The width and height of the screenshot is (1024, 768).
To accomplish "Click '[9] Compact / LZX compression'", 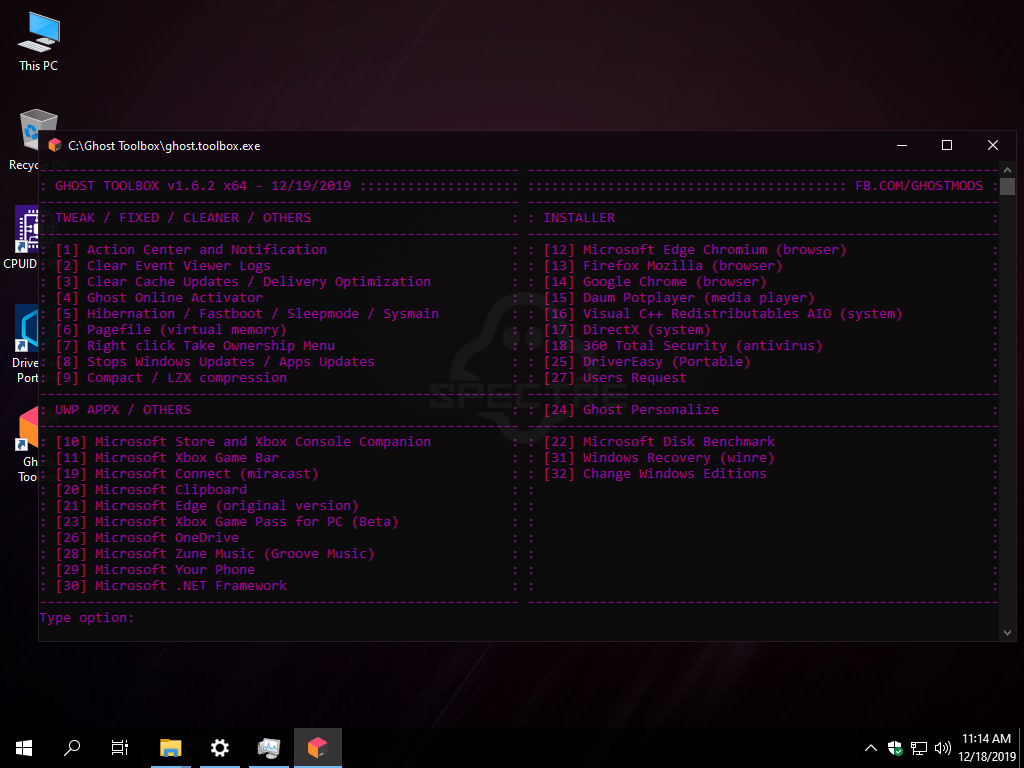I will point(171,377).
